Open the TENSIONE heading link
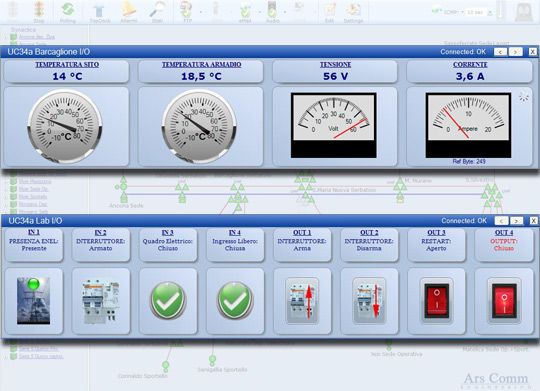The image size is (540, 391). [x=335, y=65]
